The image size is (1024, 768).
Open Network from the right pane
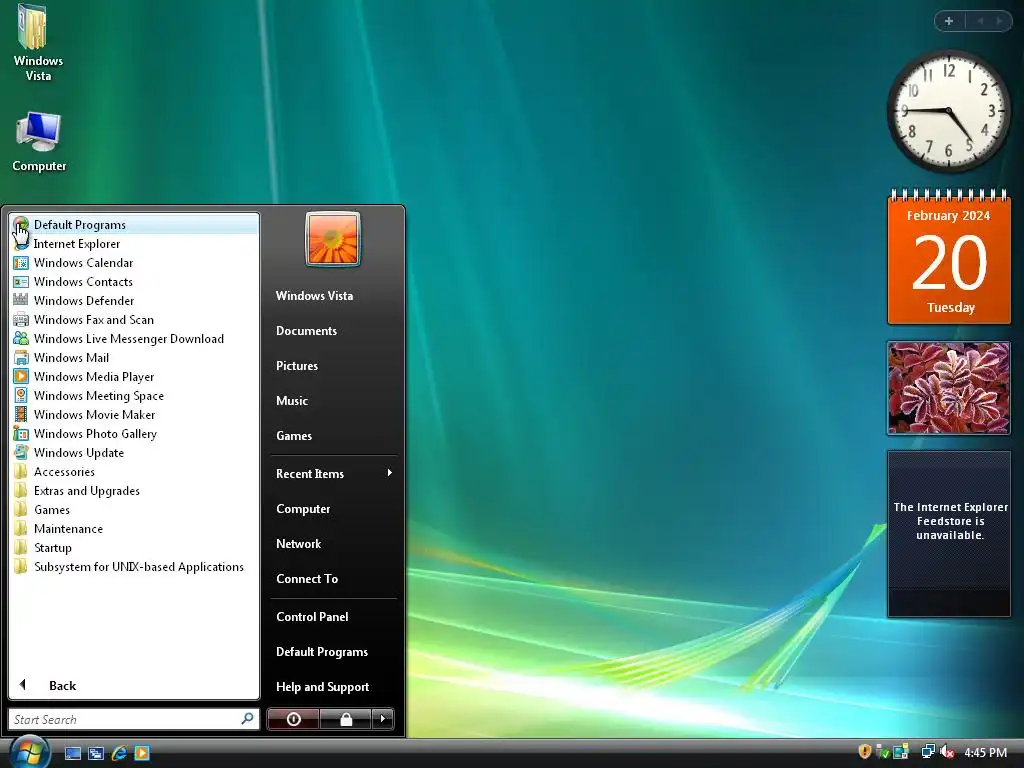tap(298, 544)
